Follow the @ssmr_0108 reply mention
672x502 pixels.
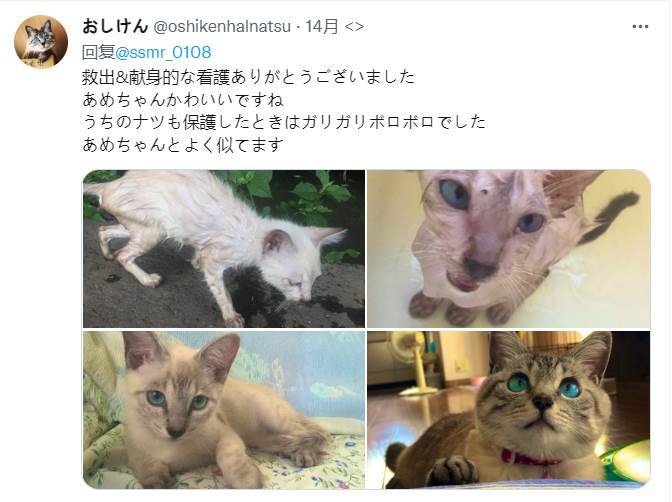[163, 52]
